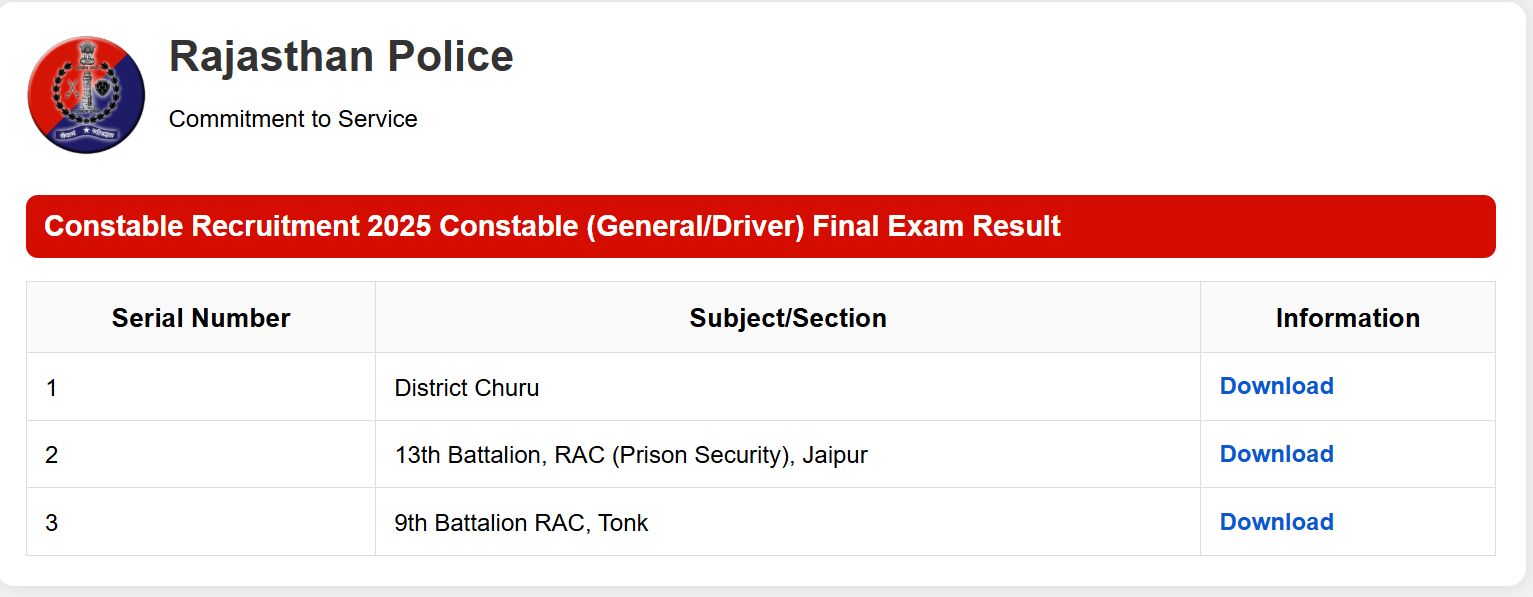Click "(Prison Security)" in the second row
This screenshot has height=597, width=1533.
703,455
